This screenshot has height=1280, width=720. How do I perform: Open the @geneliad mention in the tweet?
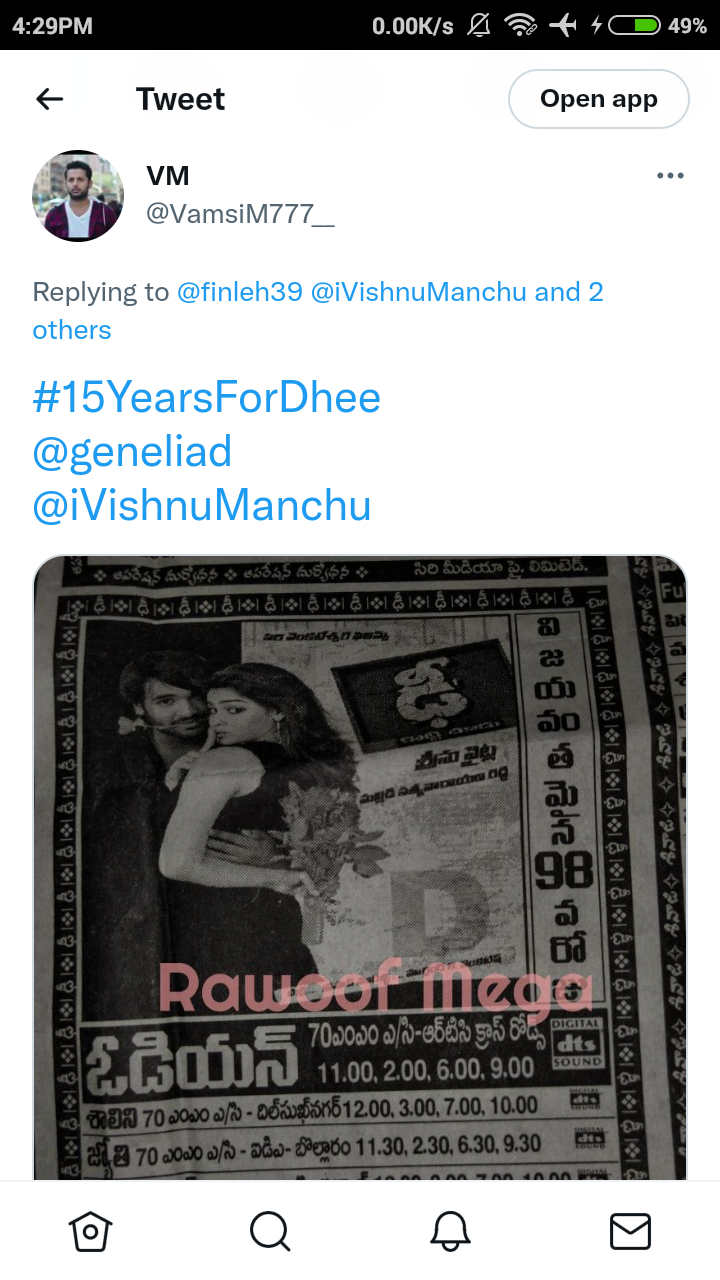pos(132,452)
